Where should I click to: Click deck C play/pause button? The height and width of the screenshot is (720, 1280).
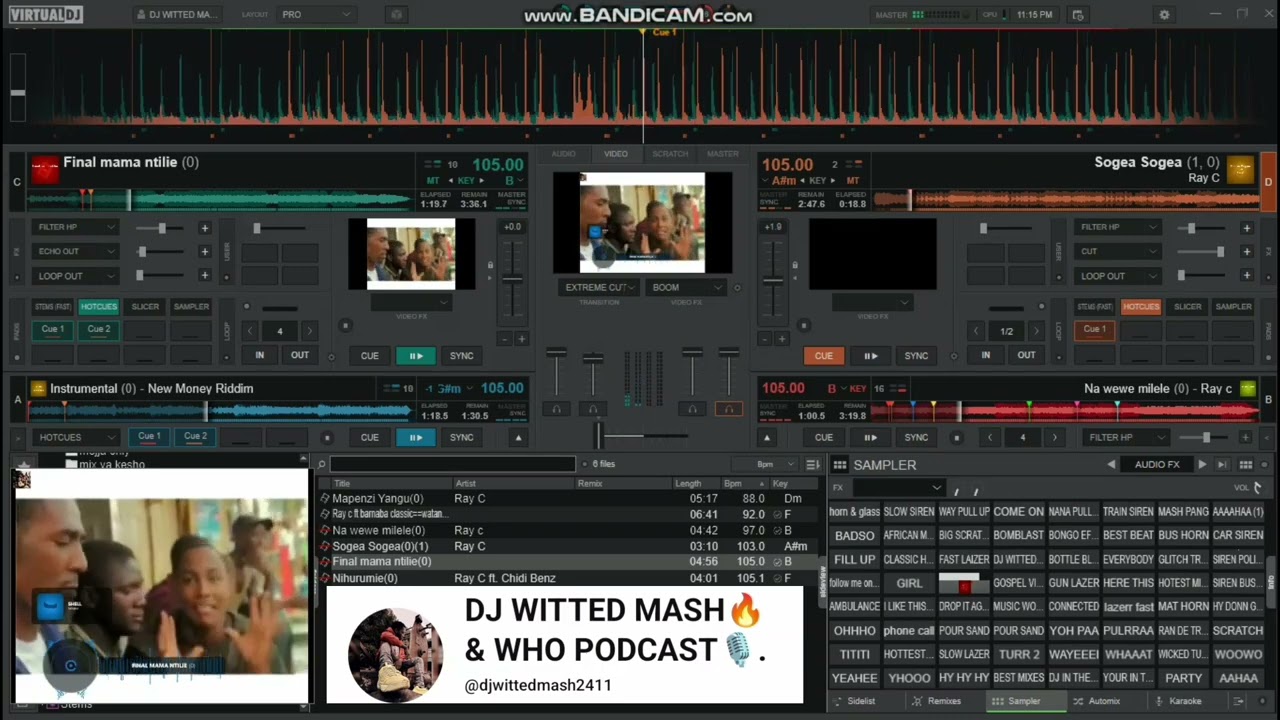415,355
